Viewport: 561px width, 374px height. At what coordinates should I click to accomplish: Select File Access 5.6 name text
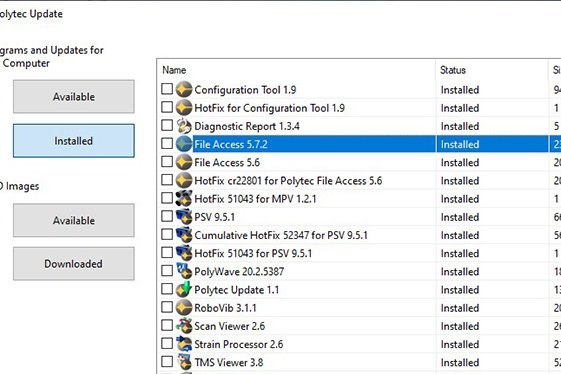coord(227,163)
